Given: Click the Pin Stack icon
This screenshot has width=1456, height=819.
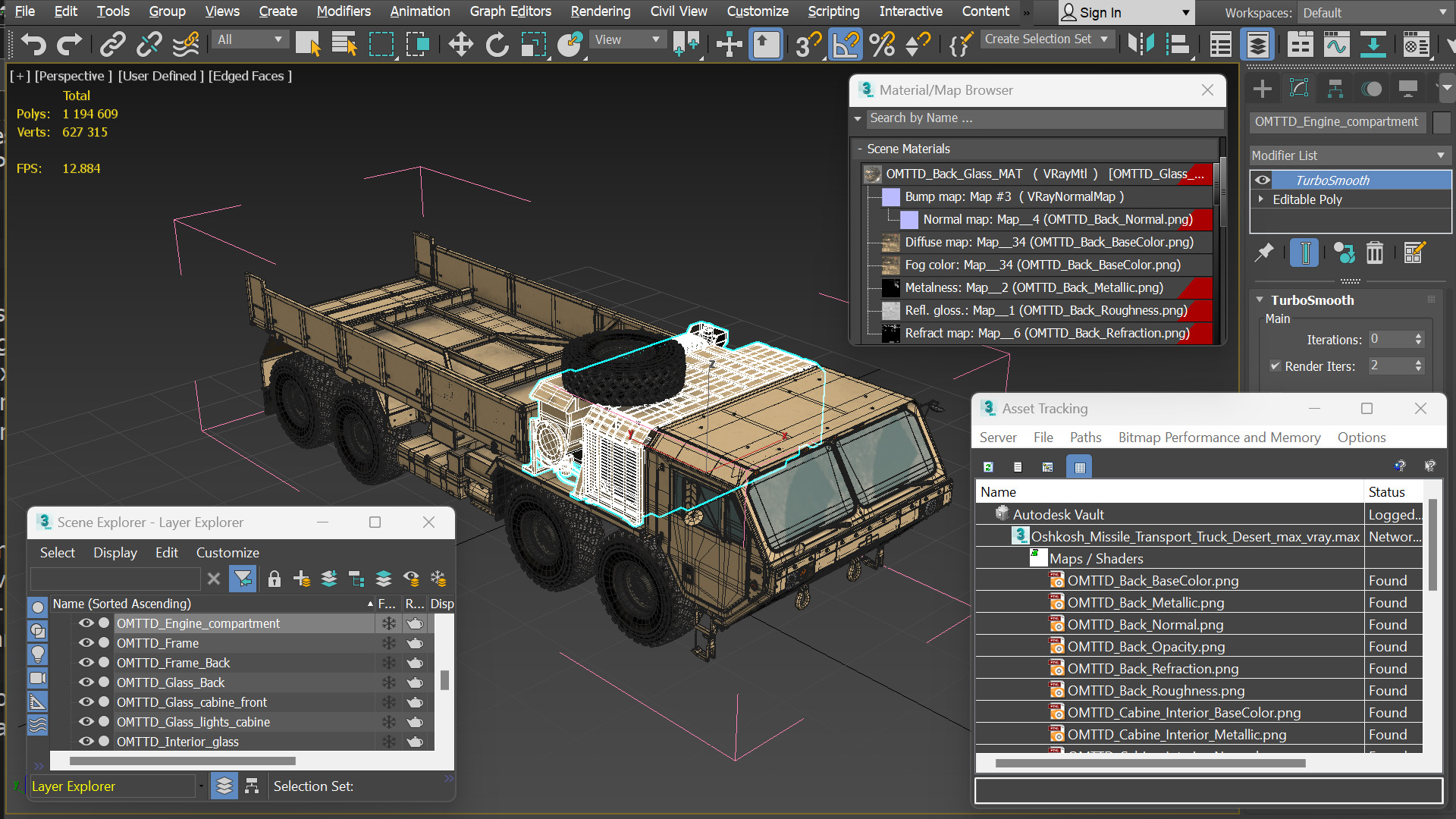Looking at the screenshot, I should point(1264,253).
